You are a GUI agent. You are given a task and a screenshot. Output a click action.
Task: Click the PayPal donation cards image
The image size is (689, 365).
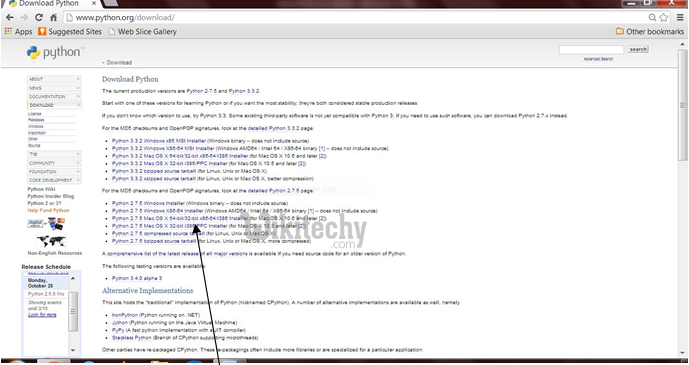pyautogui.click(x=46, y=224)
